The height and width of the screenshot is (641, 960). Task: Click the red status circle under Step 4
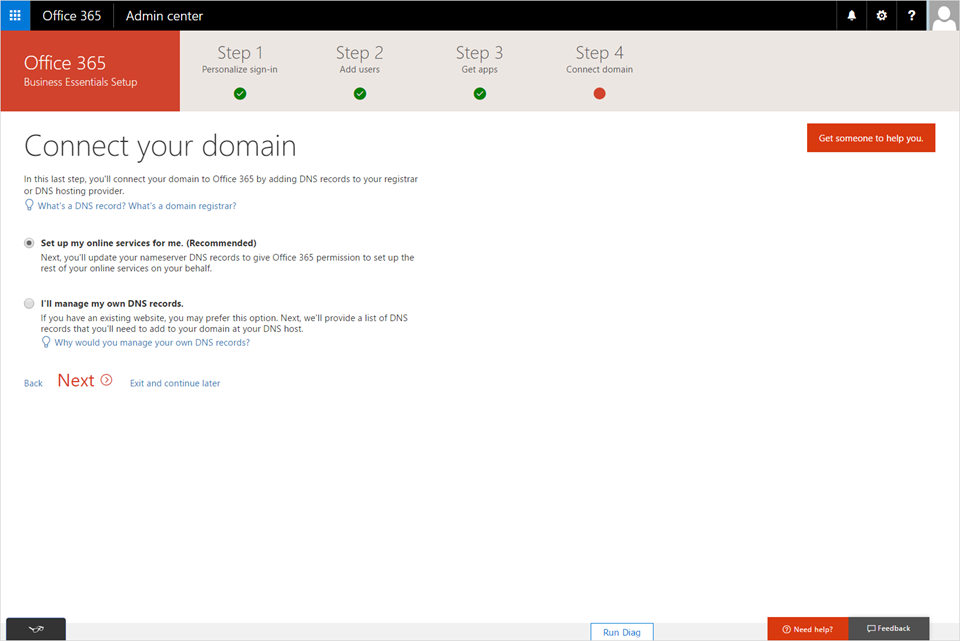point(599,93)
